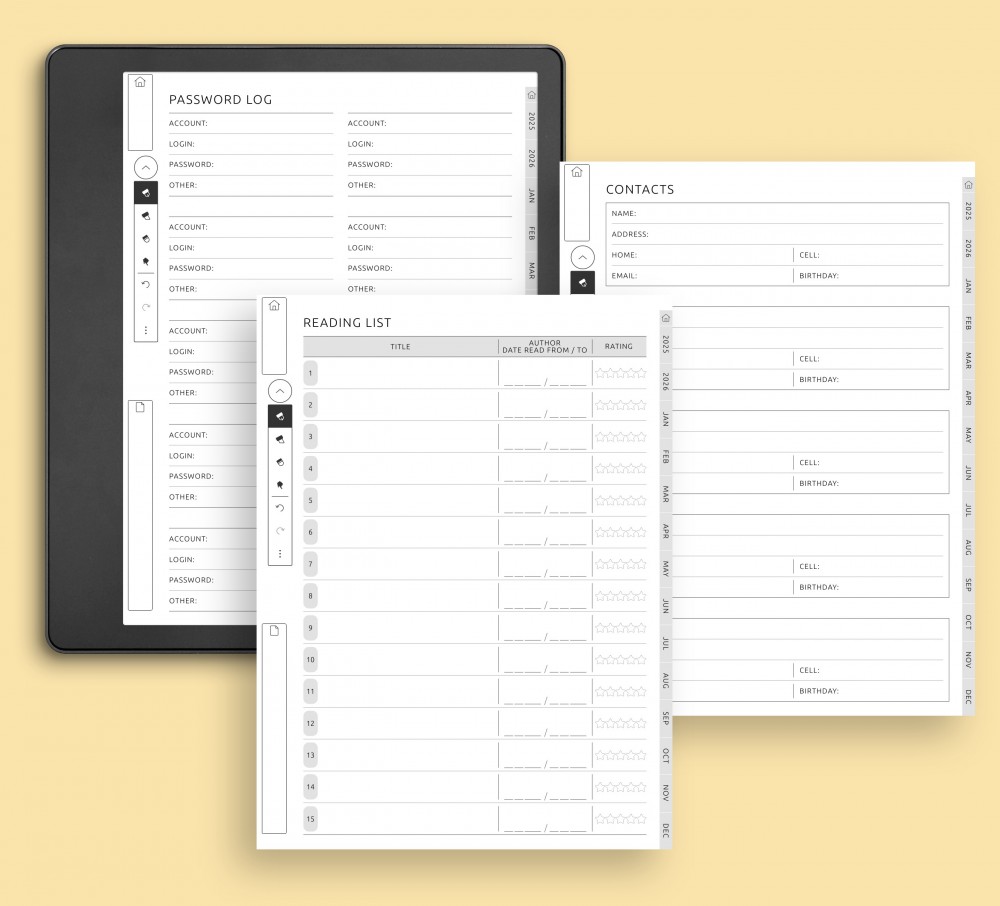Tap the NAME field in first contact card
This screenshot has width=1000, height=906.
pos(777,214)
